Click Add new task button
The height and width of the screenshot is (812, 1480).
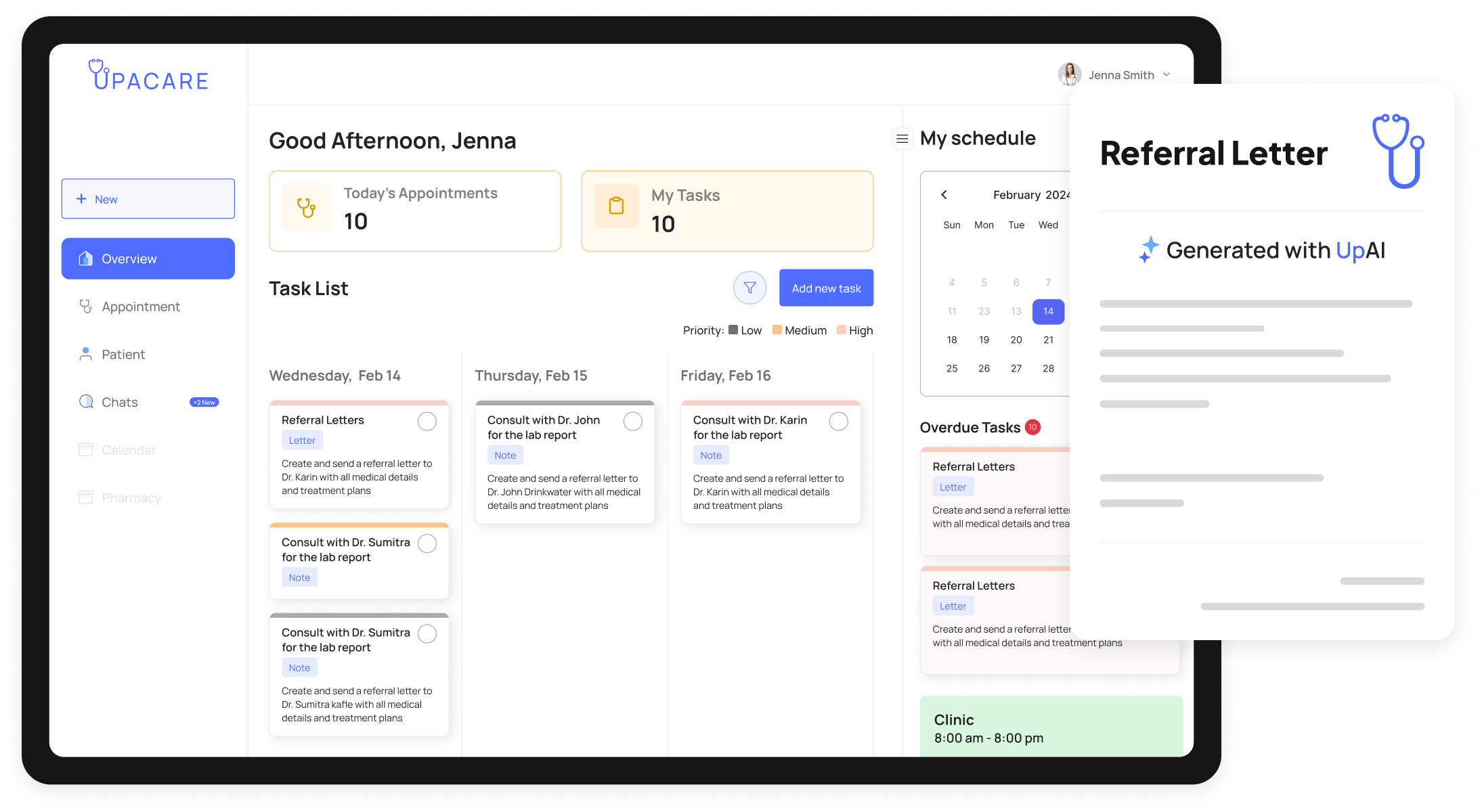click(x=826, y=288)
